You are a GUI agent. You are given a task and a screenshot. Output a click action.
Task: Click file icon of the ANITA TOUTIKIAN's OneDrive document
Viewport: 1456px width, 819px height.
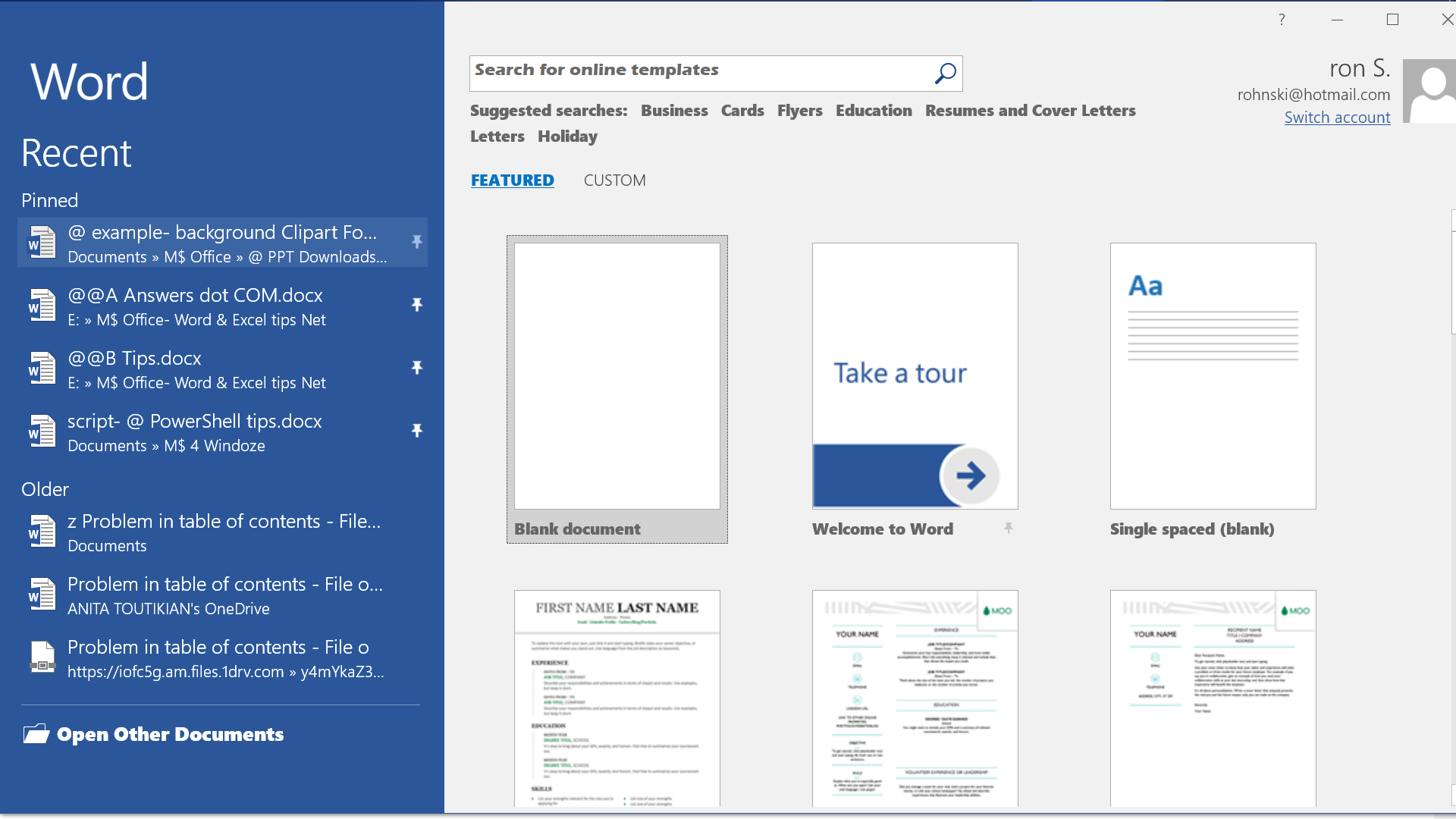[42, 594]
